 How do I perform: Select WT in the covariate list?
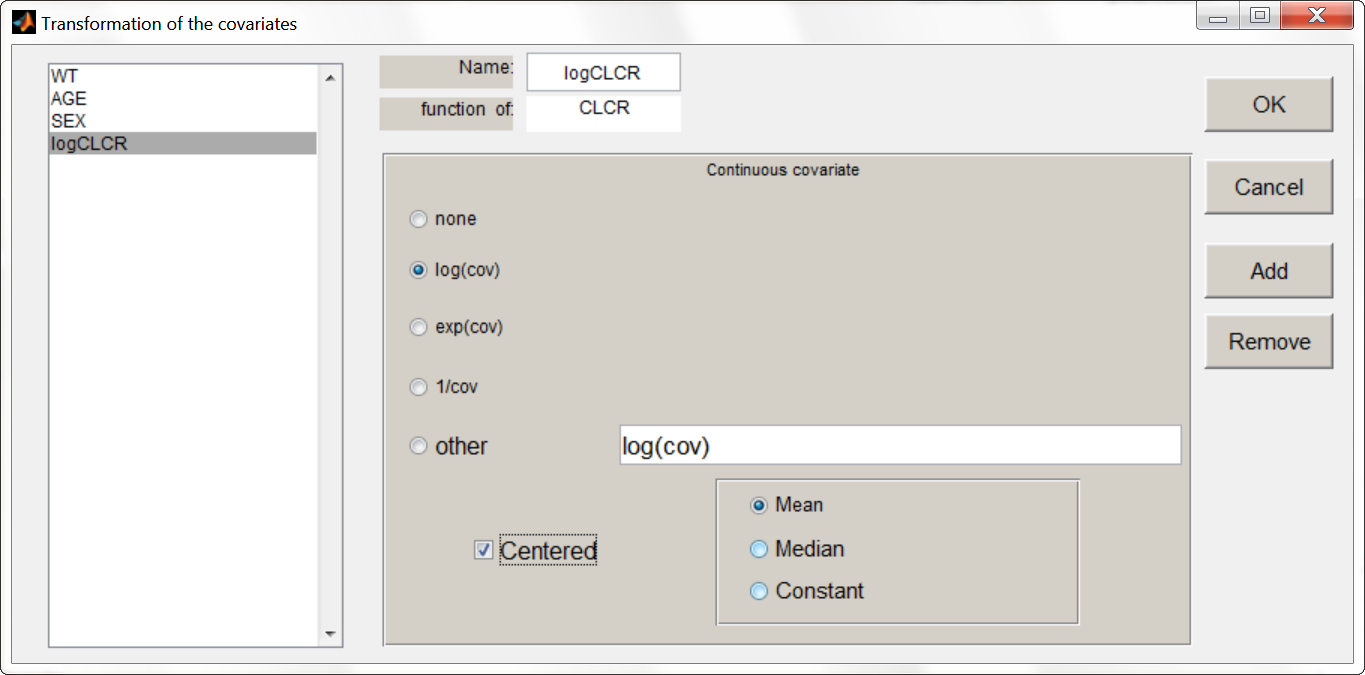[65, 77]
